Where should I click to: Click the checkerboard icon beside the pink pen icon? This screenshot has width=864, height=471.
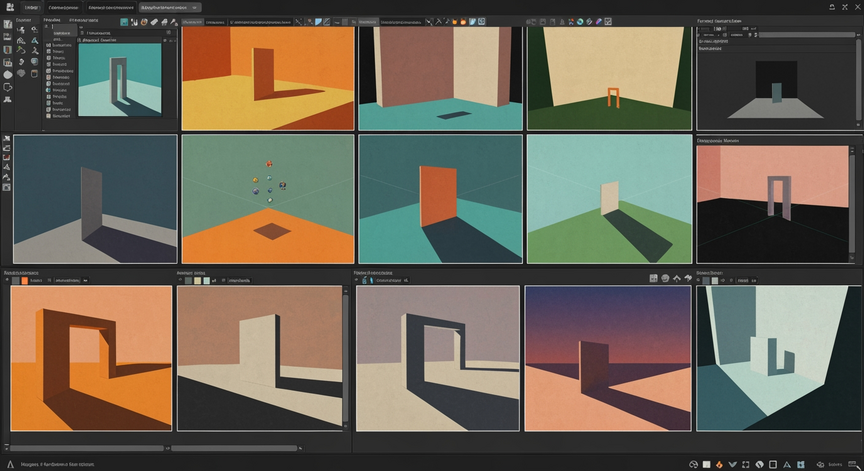tap(608, 21)
